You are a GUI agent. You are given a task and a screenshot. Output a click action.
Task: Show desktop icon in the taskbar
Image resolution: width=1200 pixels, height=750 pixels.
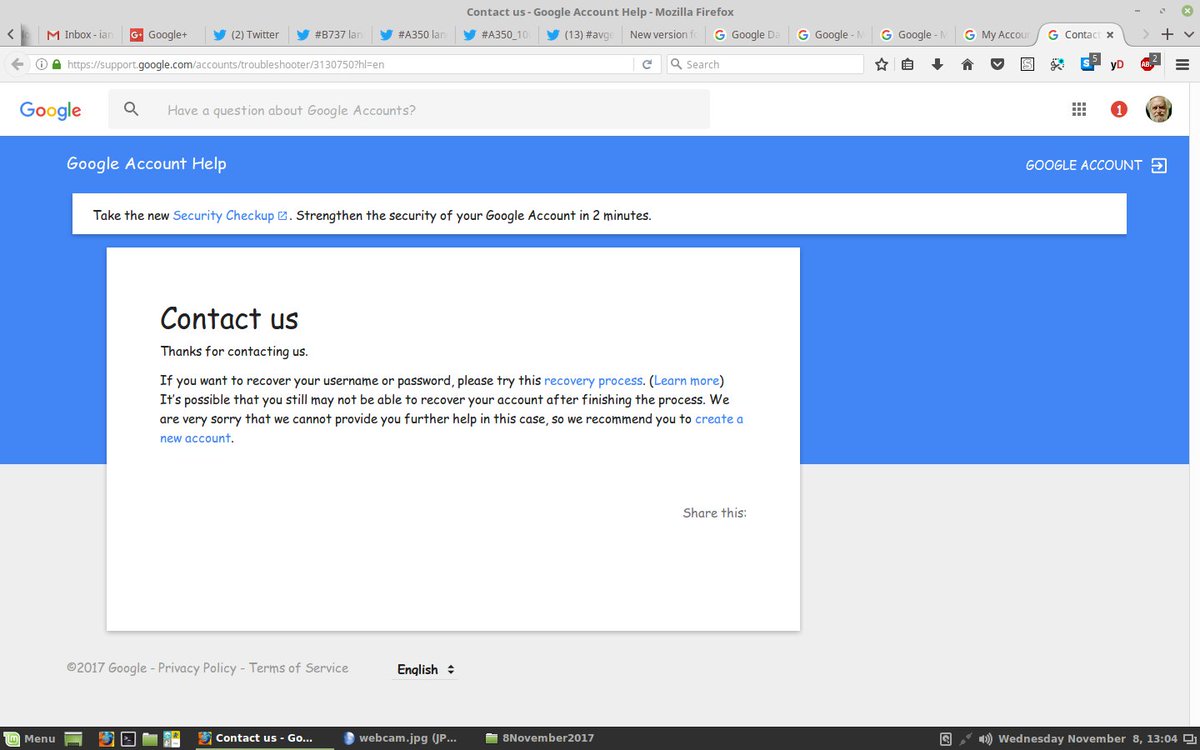[72, 739]
